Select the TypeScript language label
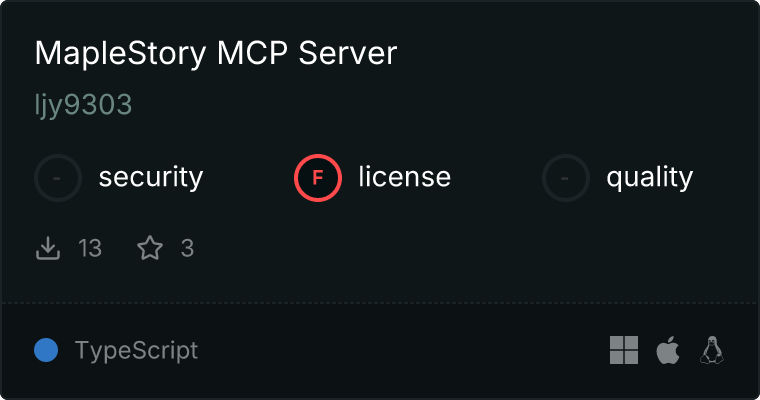The height and width of the screenshot is (400, 760). coord(136,351)
